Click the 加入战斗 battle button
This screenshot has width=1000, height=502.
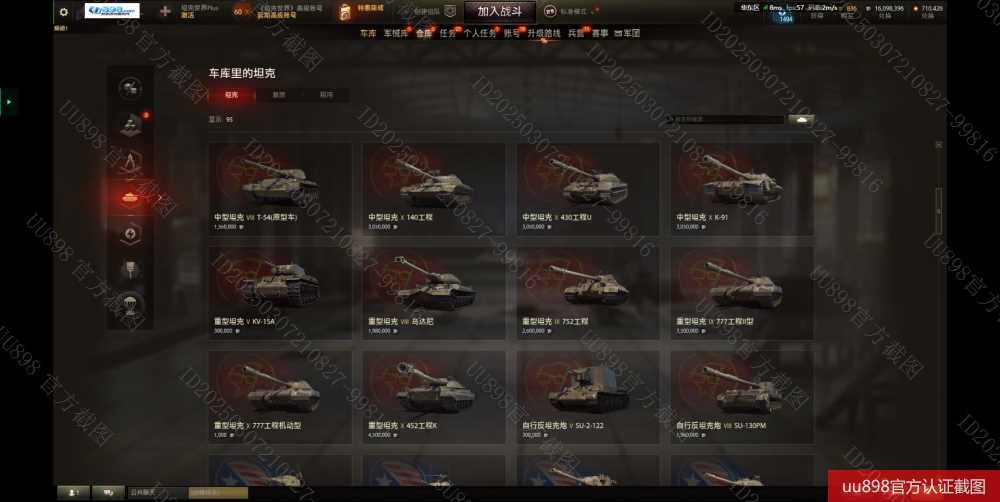tap(499, 11)
